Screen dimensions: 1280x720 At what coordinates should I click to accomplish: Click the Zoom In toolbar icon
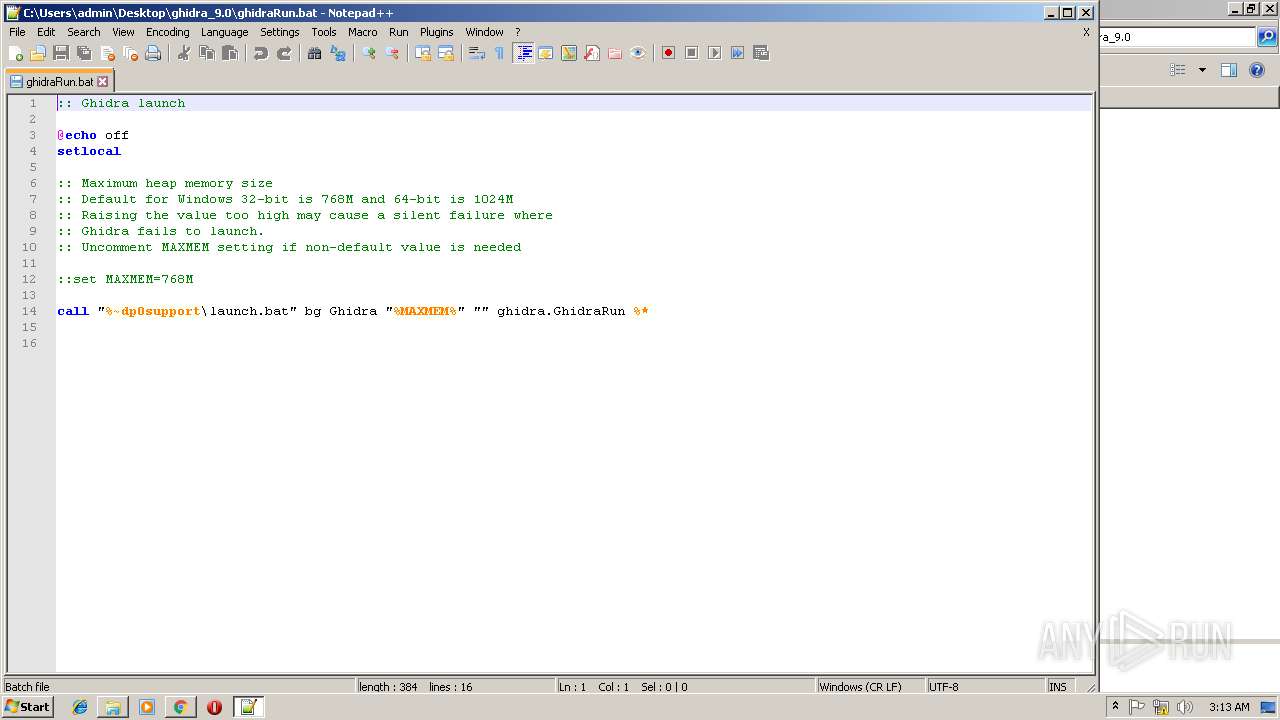[369, 53]
